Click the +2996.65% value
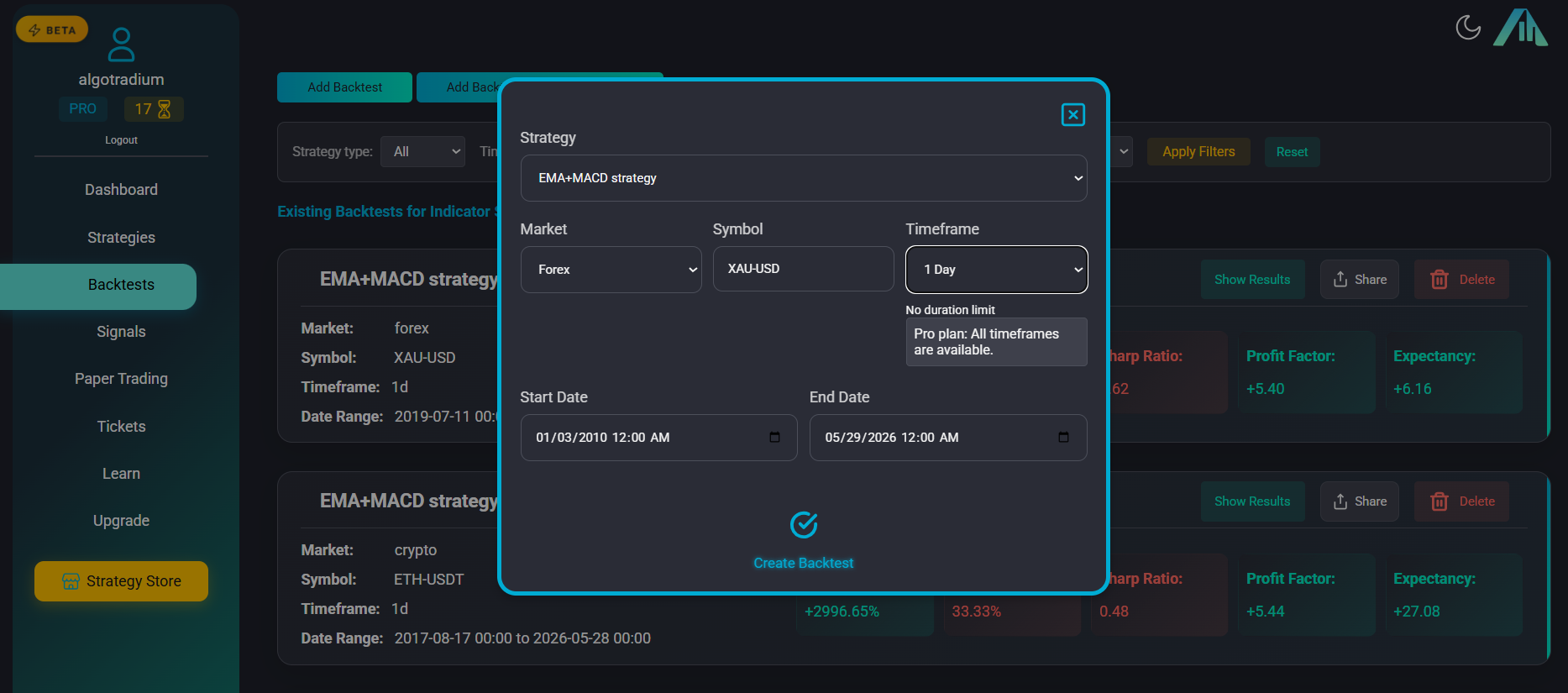Viewport: 1568px width, 693px height. click(842, 612)
